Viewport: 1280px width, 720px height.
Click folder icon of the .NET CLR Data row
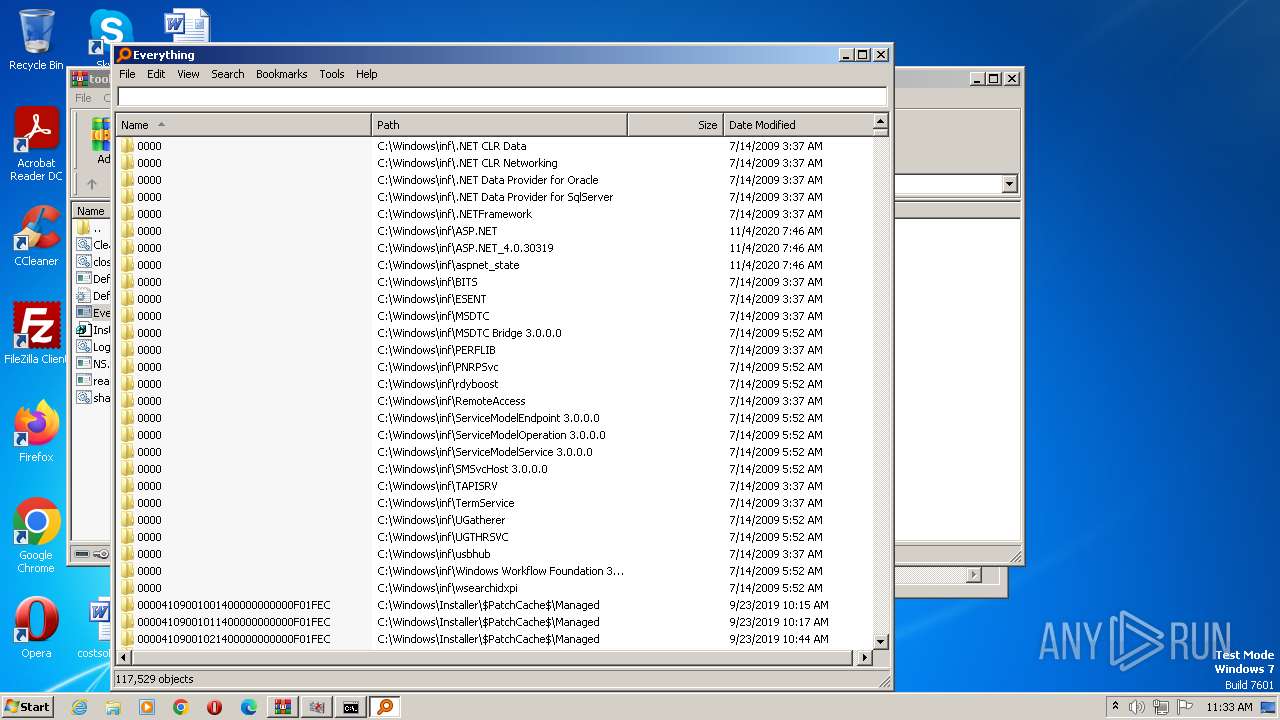pyautogui.click(x=127, y=146)
